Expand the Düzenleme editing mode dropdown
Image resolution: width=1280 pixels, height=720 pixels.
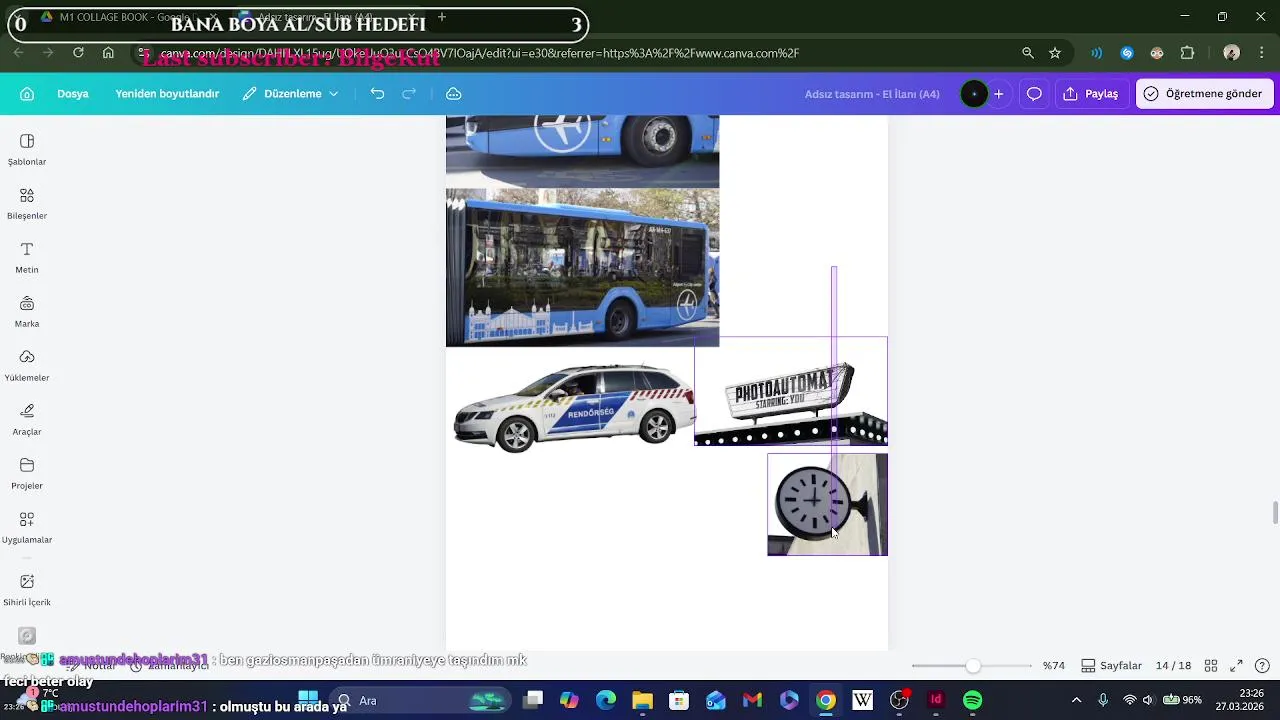(290, 94)
